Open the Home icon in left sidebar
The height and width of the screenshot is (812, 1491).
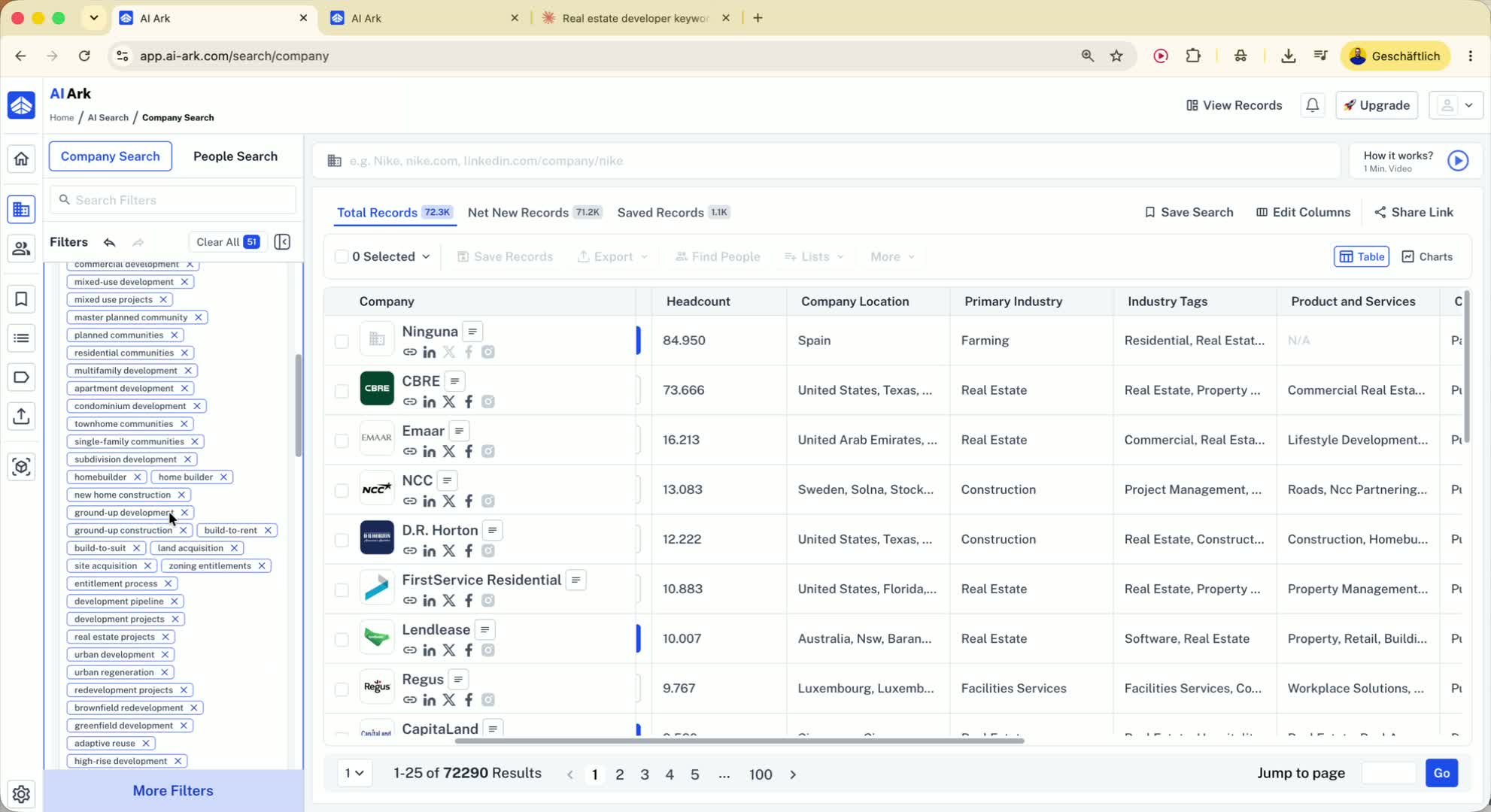pos(21,159)
